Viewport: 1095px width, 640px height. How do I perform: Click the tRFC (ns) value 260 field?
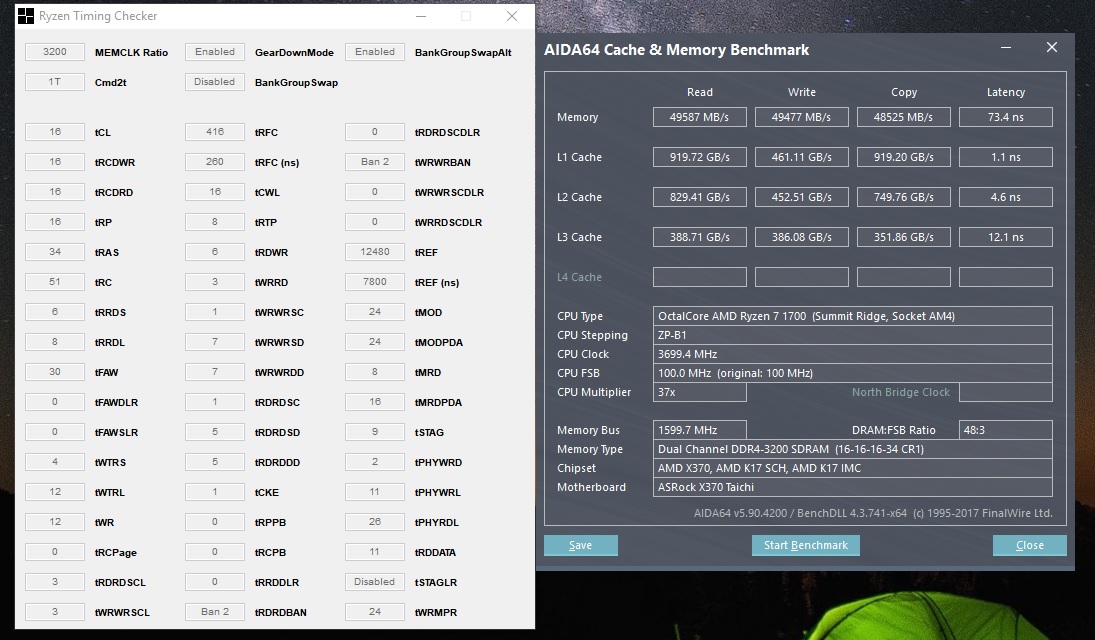click(x=215, y=161)
